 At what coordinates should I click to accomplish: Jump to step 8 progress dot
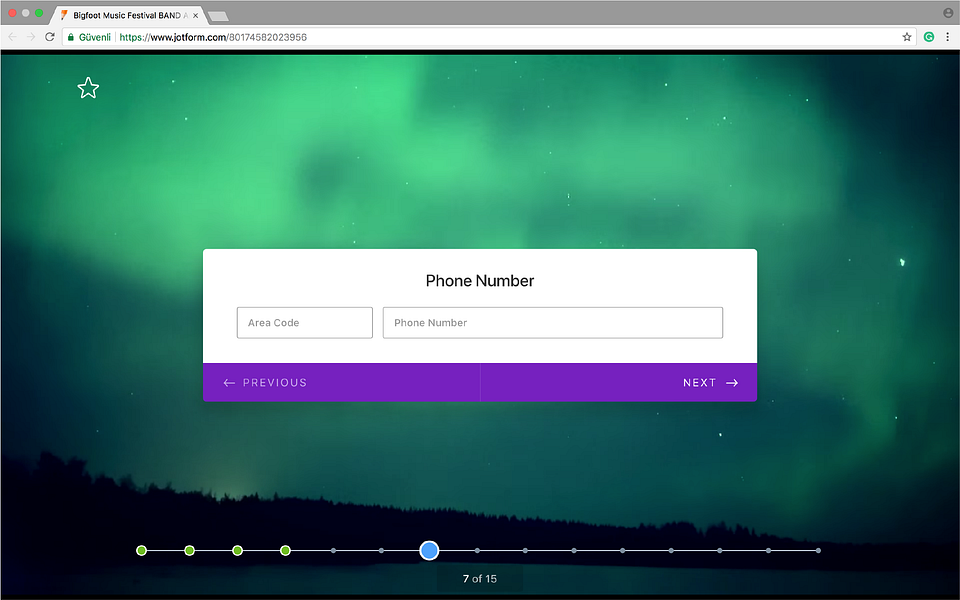point(477,550)
